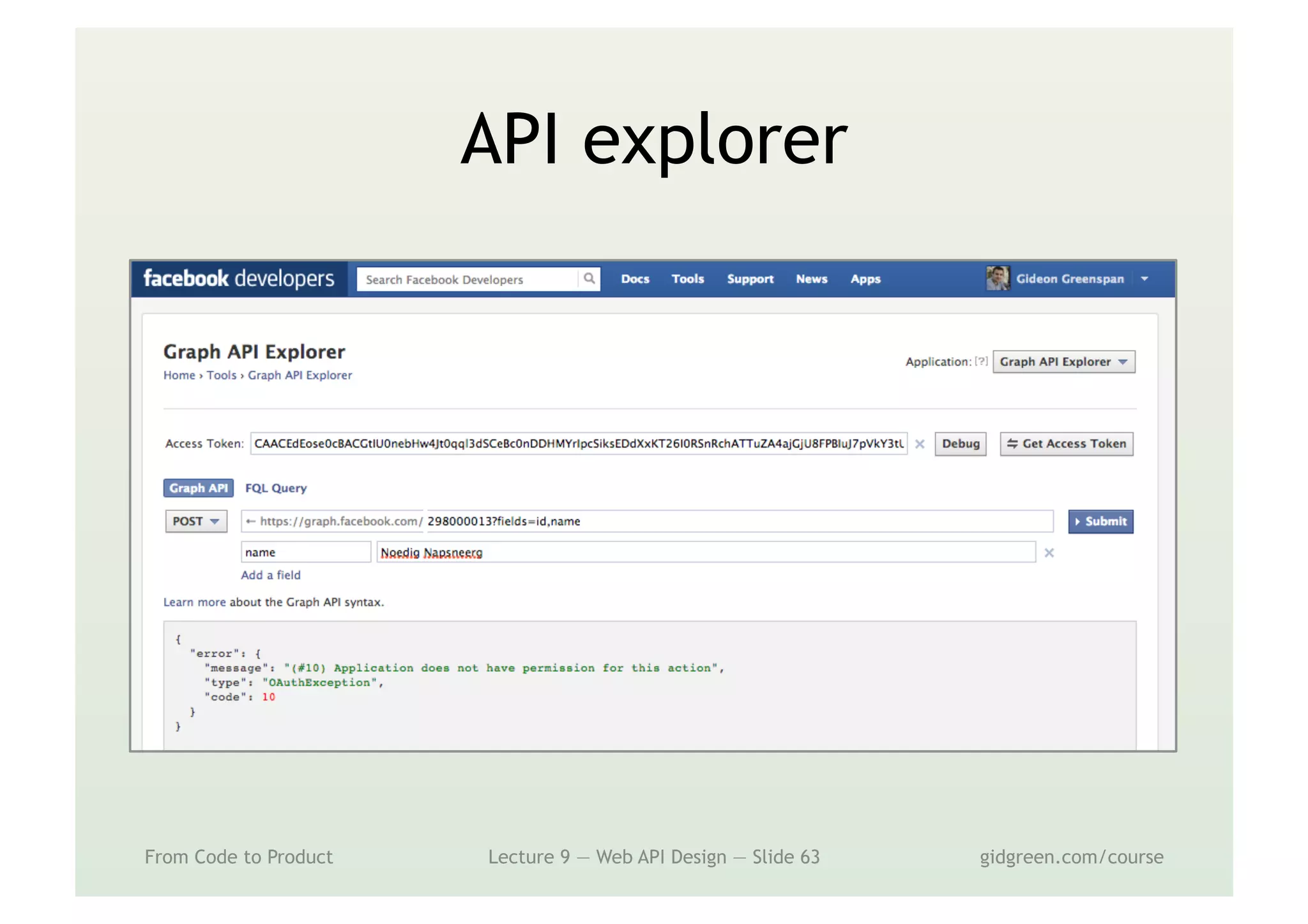Click the facebook developers logo
Screen dimensions: 1308x924
239,278
